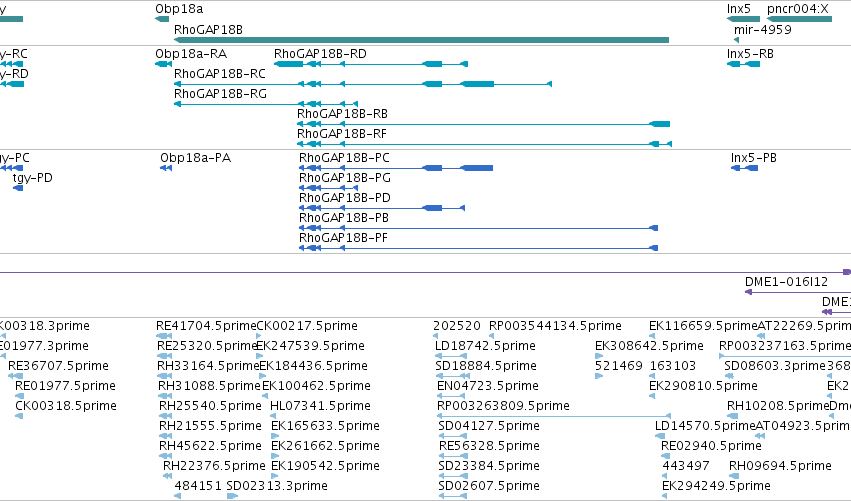Select the Inx5-PB protein label

click(754, 158)
